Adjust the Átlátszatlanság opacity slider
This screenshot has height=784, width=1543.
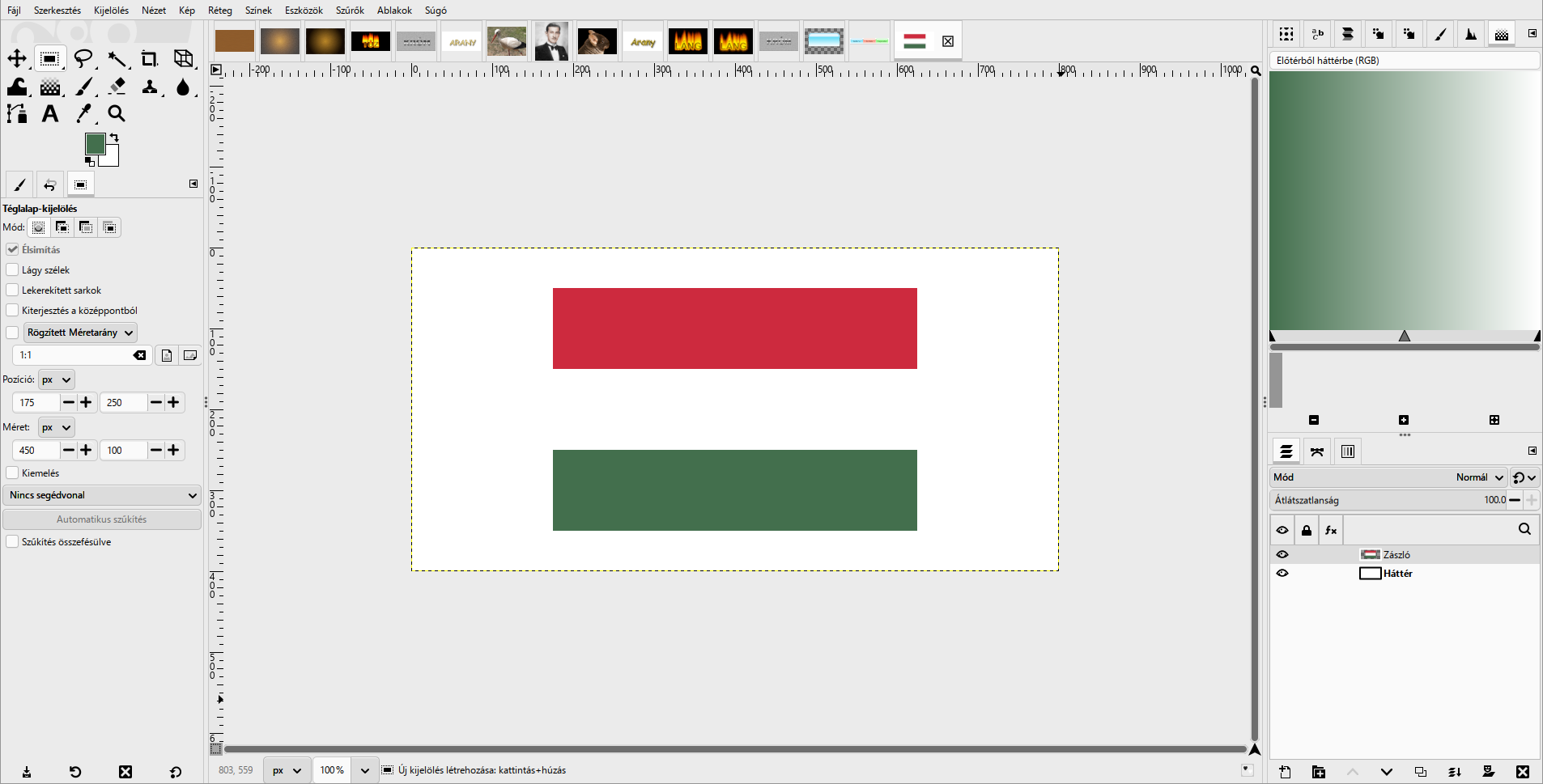pos(1388,500)
